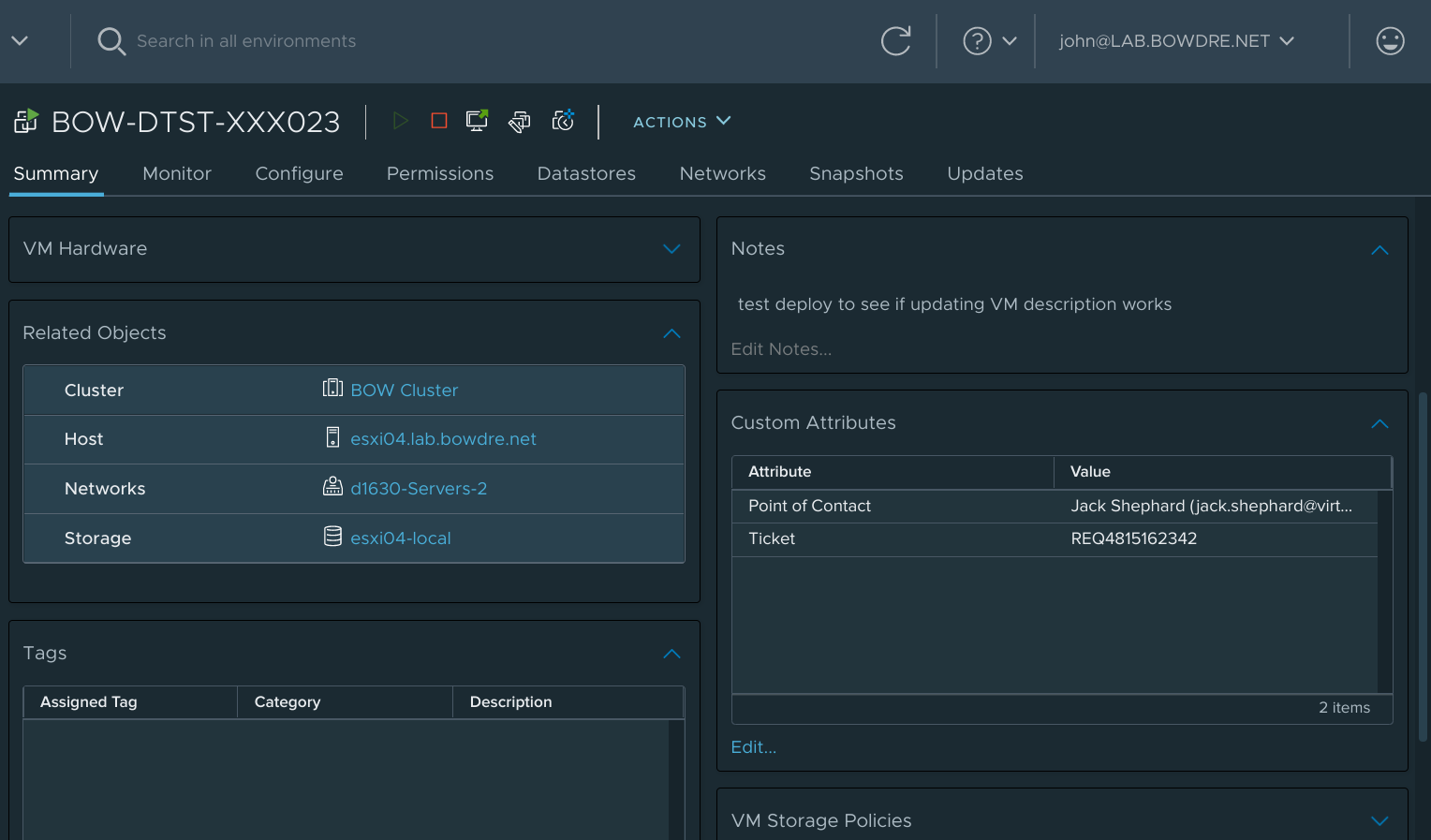The height and width of the screenshot is (840, 1431).
Task: Click the host icon next to esxi04.lab.bowdre.net
Action: [x=332, y=437]
